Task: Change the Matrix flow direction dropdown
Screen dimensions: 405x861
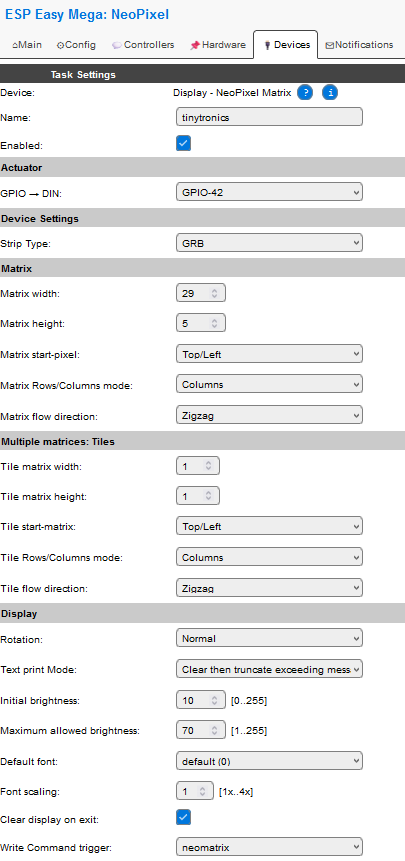Action: [x=269, y=416]
